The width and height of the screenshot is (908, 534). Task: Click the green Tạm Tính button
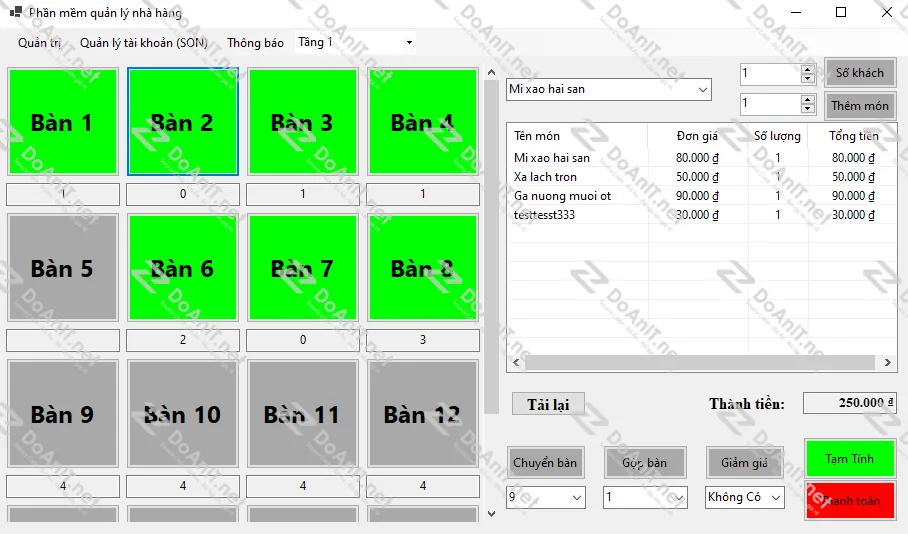850,459
